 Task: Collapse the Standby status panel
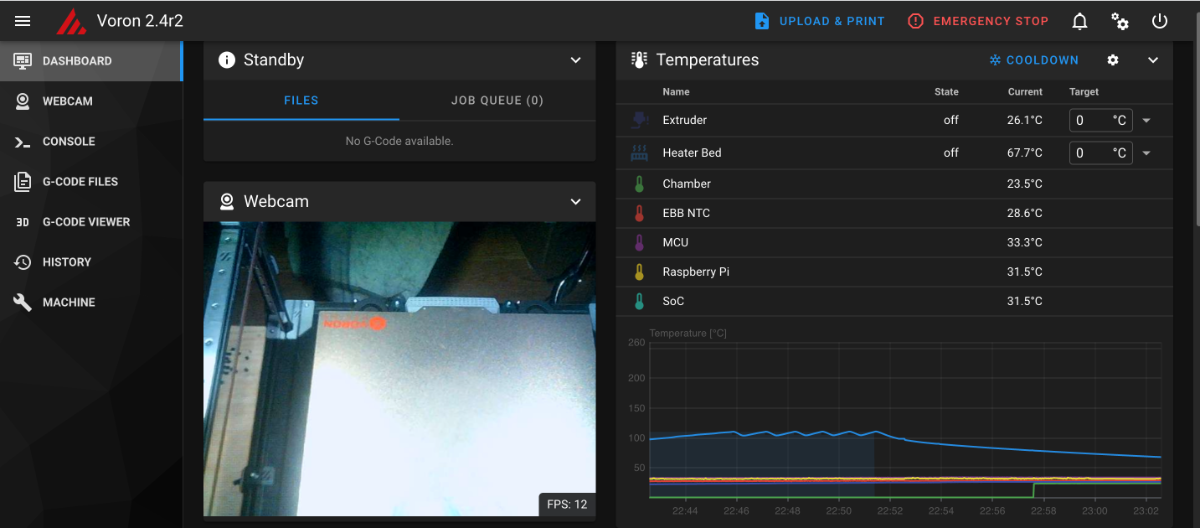point(576,60)
